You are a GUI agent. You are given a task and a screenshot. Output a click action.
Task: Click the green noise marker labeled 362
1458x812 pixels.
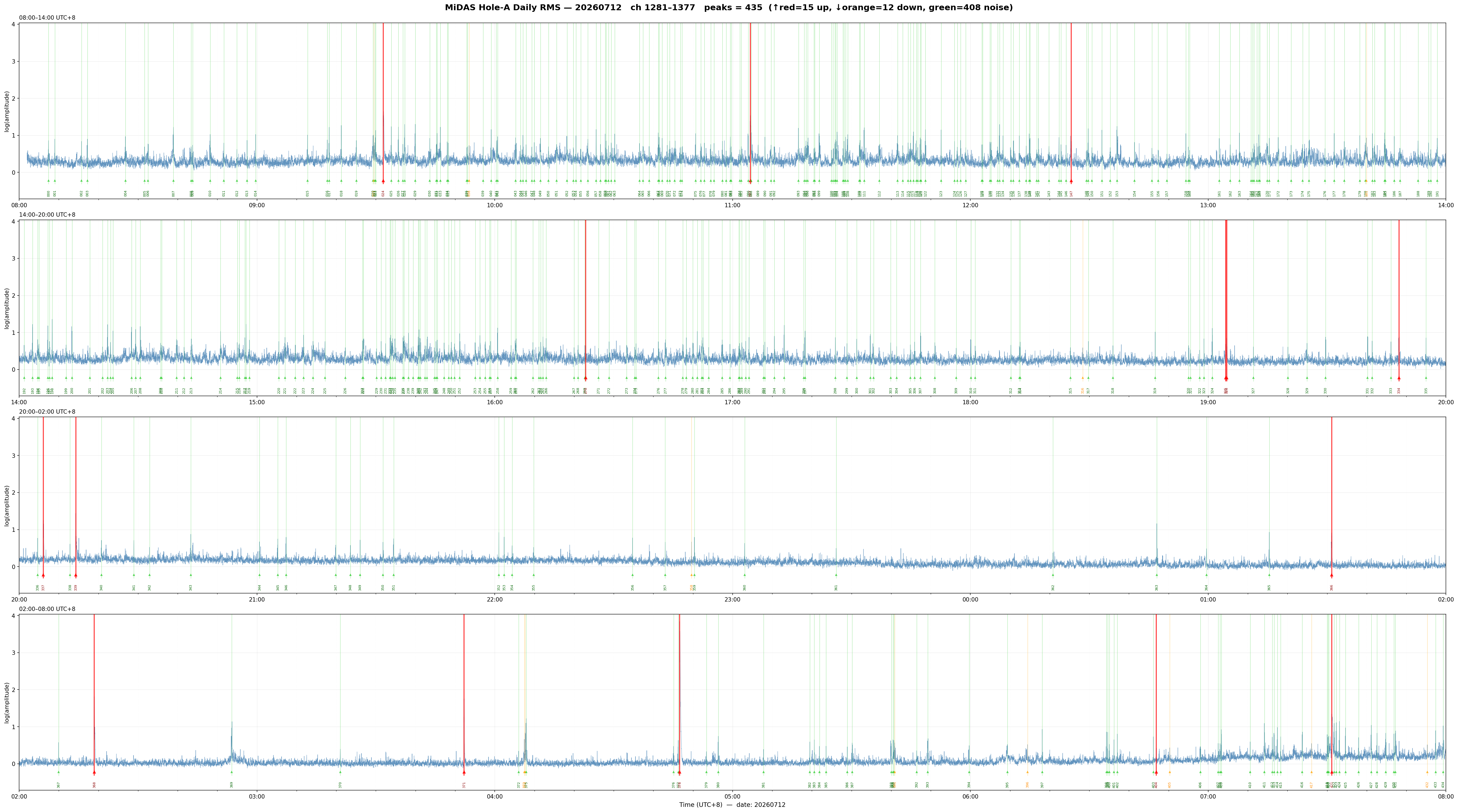click(x=1053, y=575)
